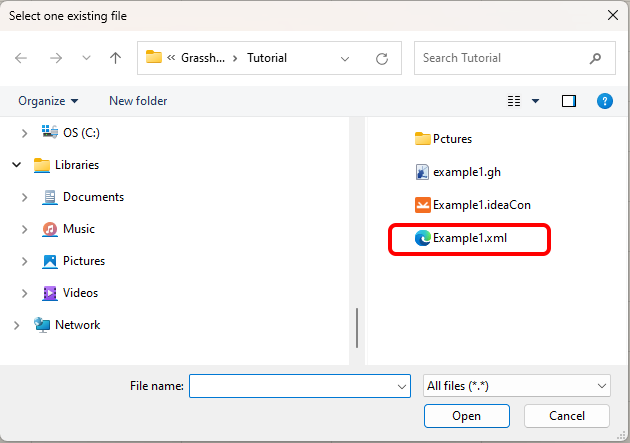Click the Up one level arrow
The image size is (630, 443).
(115, 58)
